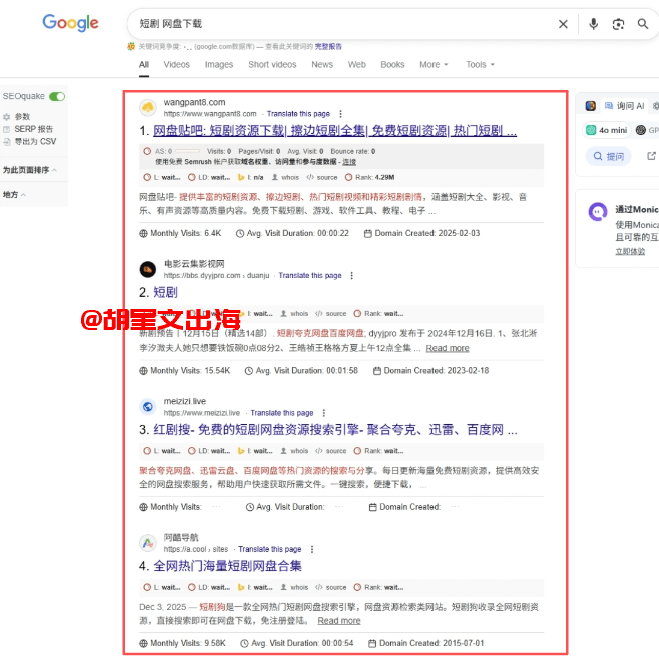659x660 pixels.
Task: Select the 4o mini model chip
Action: coord(607,130)
